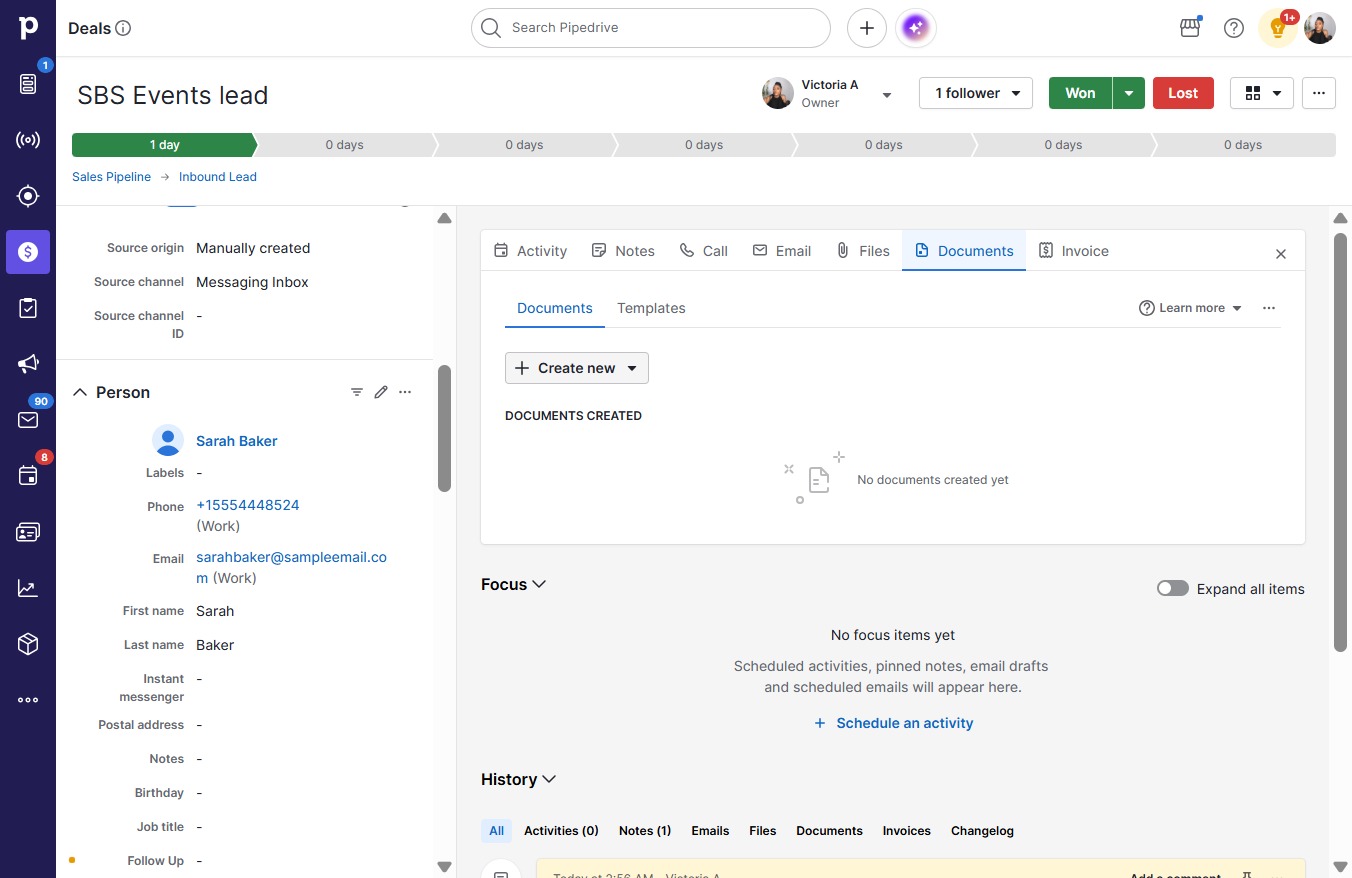Image resolution: width=1352 pixels, height=878 pixels.
Task: Open Documents panel more options ellipsis
Action: click(x=1269, y=308)
